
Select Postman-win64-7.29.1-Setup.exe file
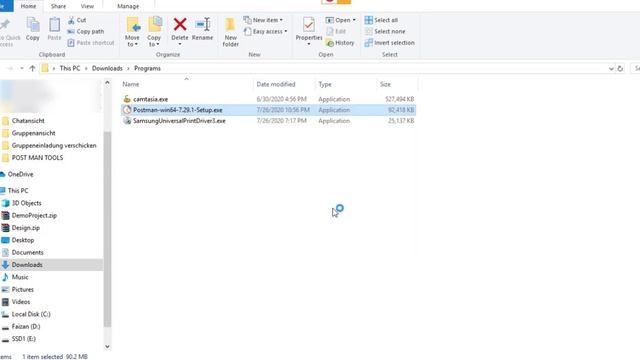tap(178, 110)
